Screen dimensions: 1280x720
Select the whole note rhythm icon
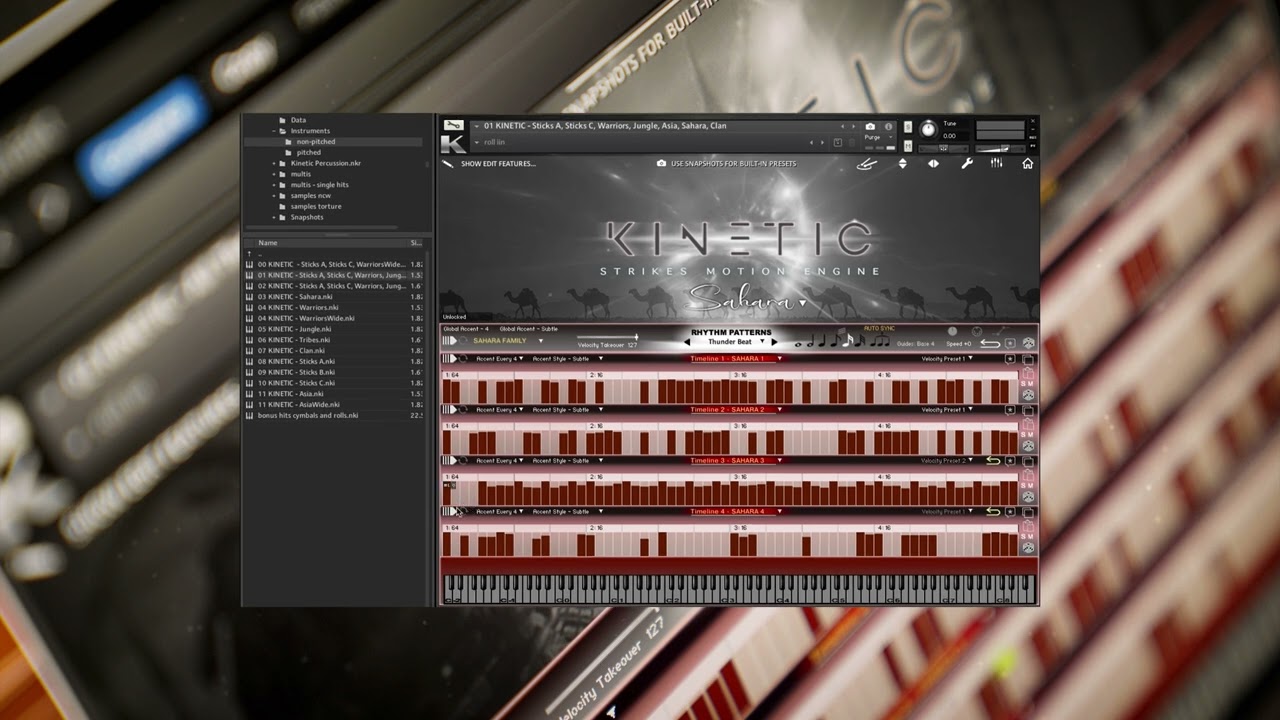coord(798,344)
